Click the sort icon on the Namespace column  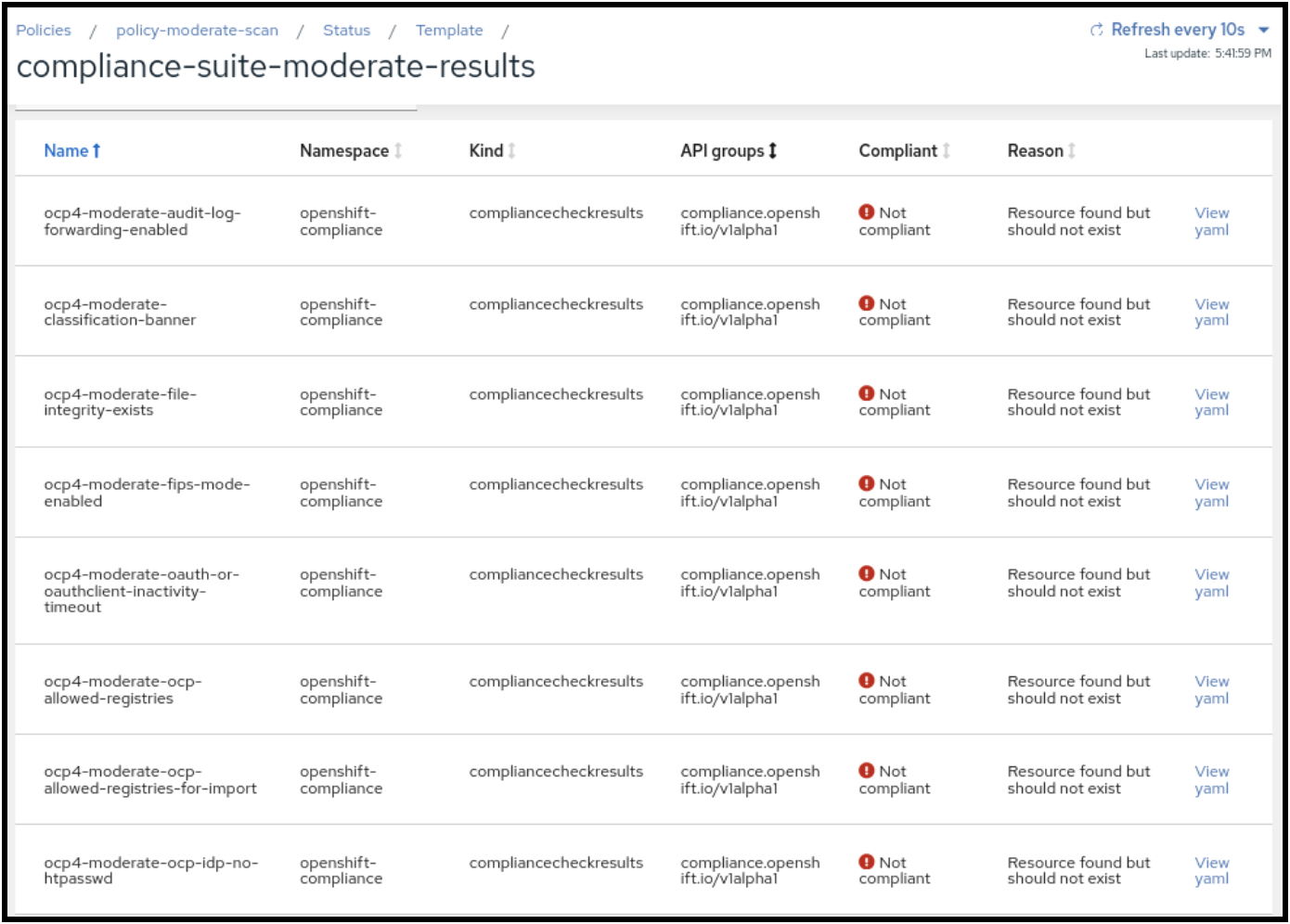(399, 149)
